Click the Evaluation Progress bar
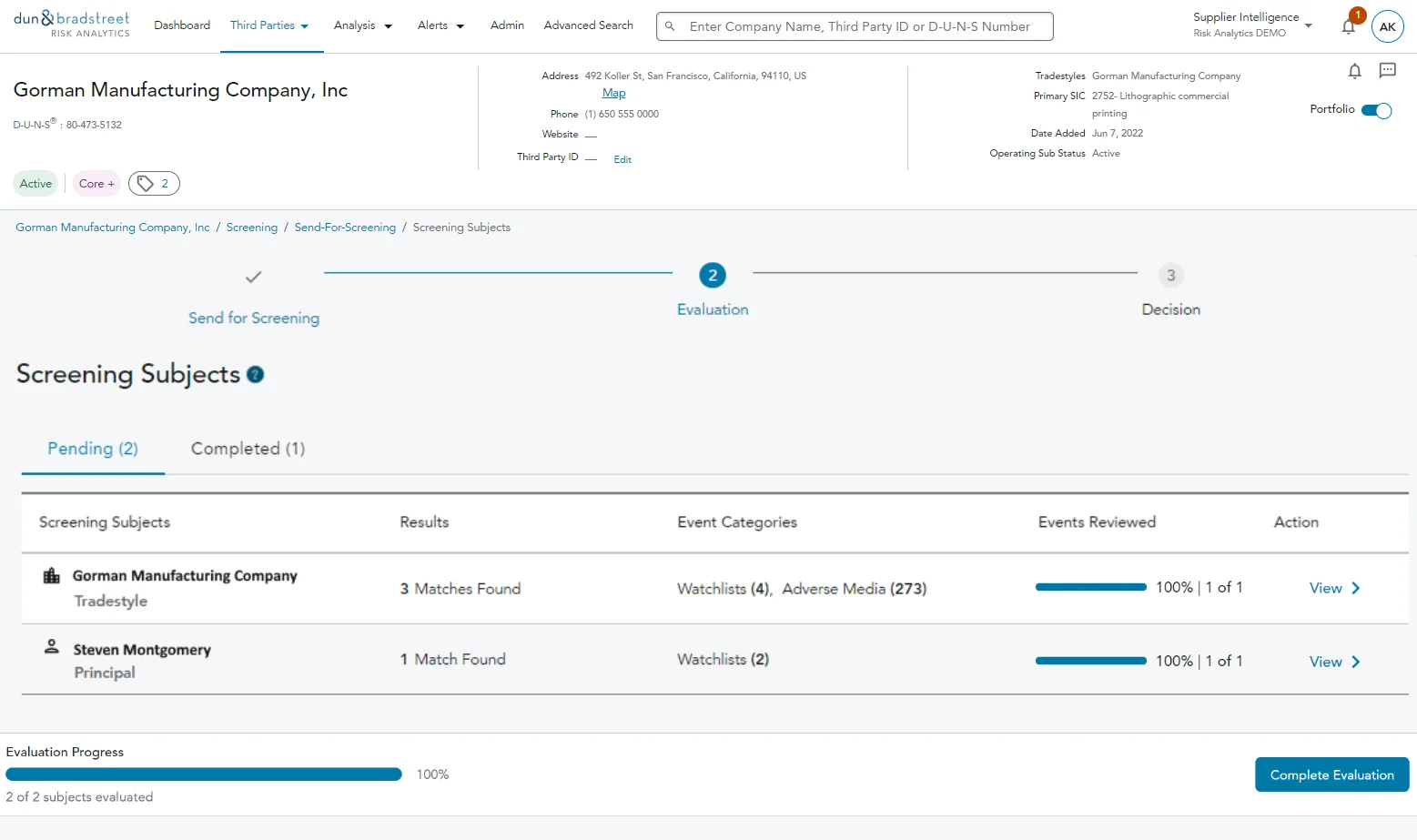 coord(204,774)
